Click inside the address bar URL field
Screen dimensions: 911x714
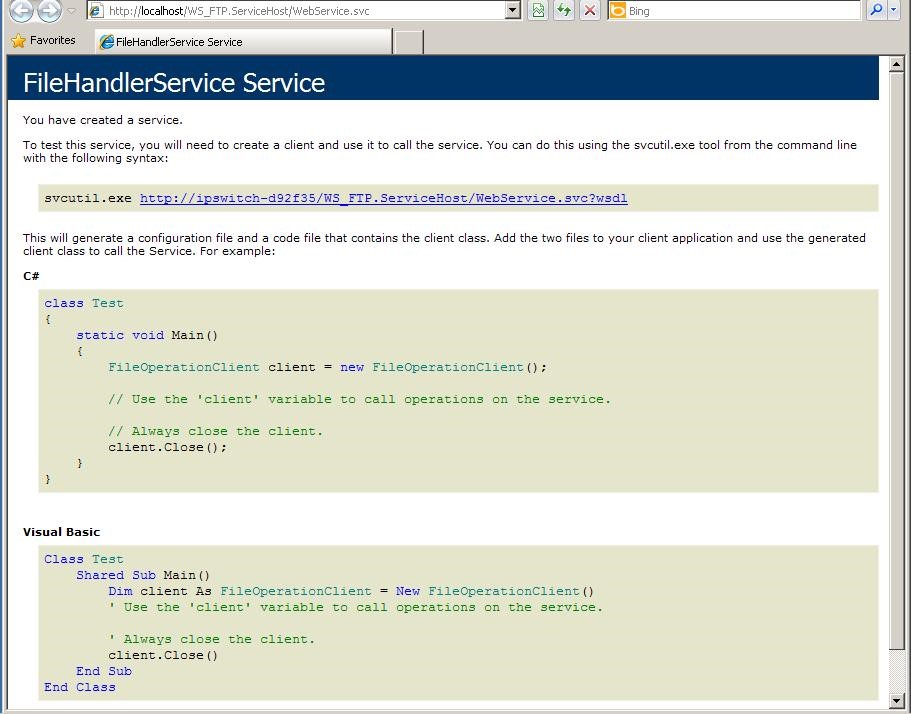coord(300,11)
